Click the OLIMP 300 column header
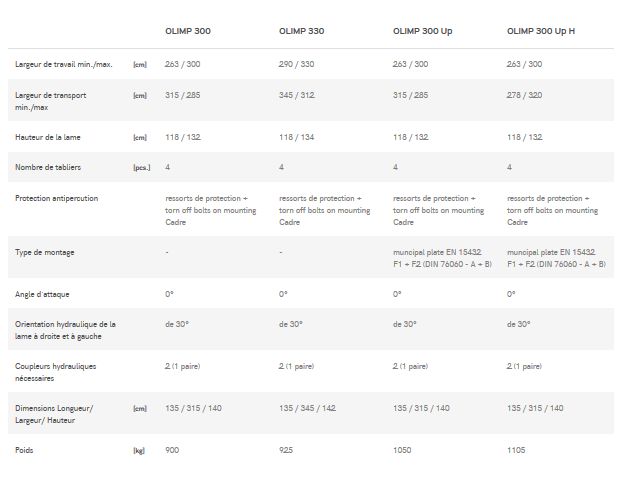The image size is (630, 477). tap(187, 31)
